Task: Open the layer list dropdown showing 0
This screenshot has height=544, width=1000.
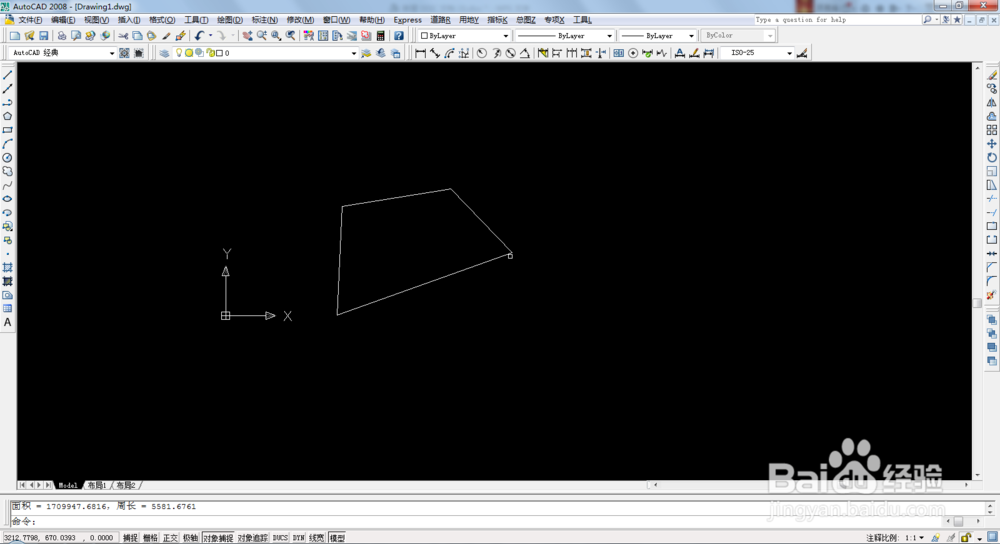Action: point(354,53)
